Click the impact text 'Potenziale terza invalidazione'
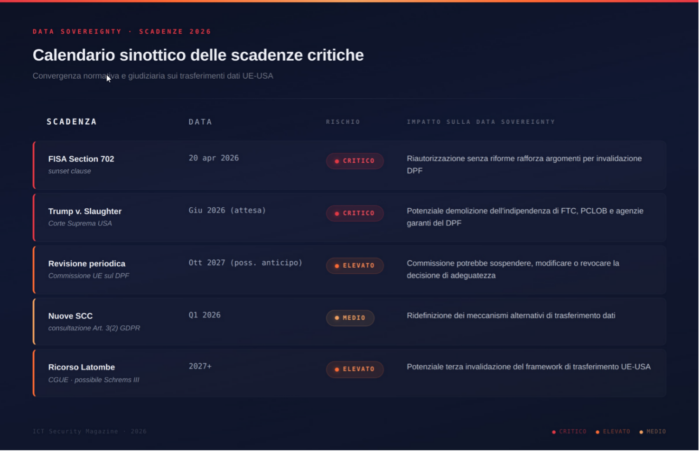This screenshot has height=452, width=700. tap(529, 367)
